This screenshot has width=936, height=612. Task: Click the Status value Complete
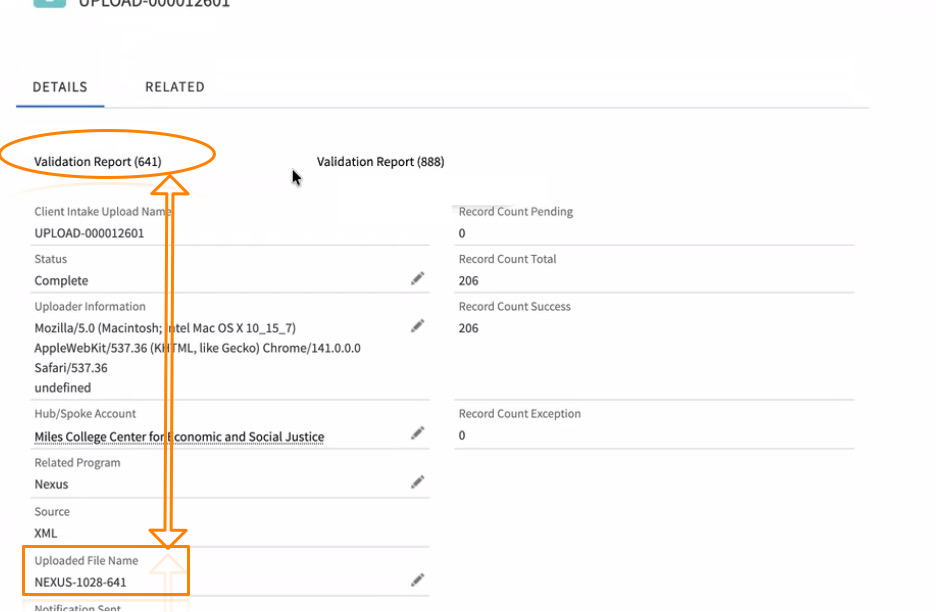[x=62, y=281]
